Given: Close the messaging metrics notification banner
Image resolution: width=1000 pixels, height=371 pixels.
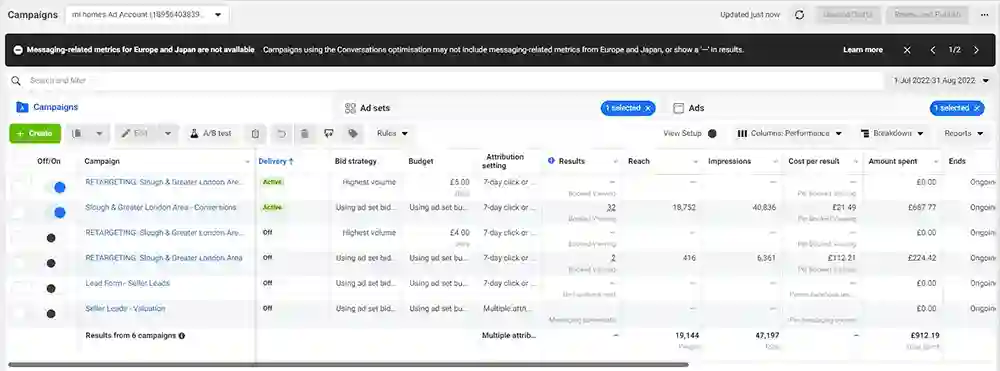Looking at the screenshot, I should point(907,50).
